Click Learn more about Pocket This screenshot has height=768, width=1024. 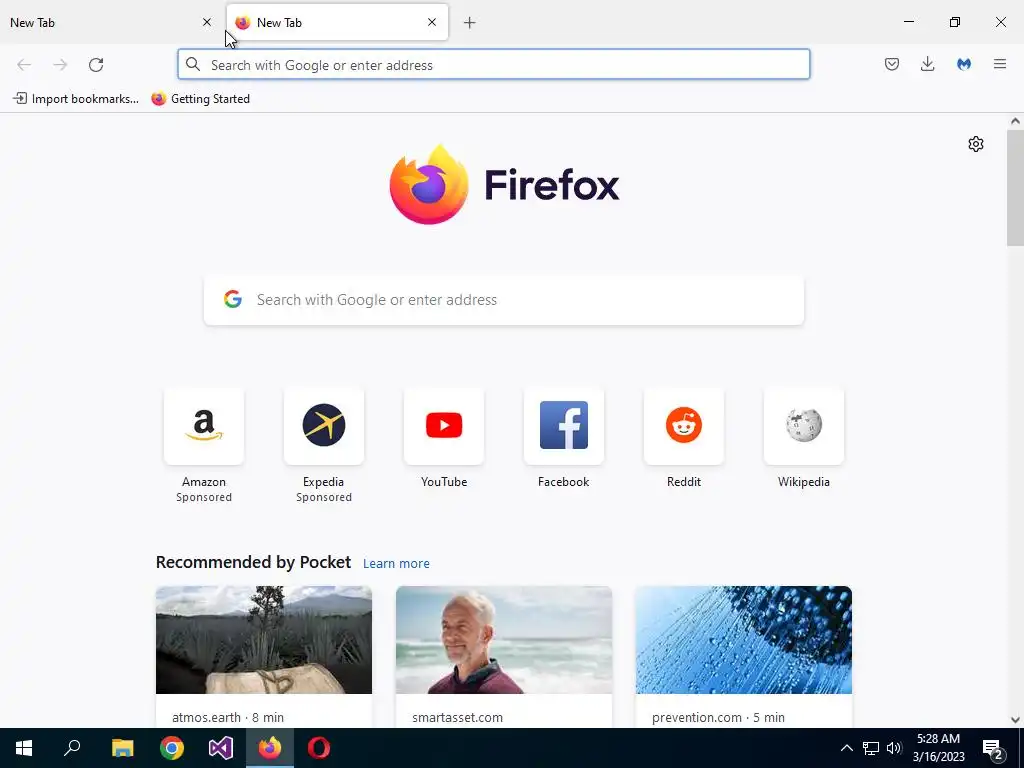(396, 564)
